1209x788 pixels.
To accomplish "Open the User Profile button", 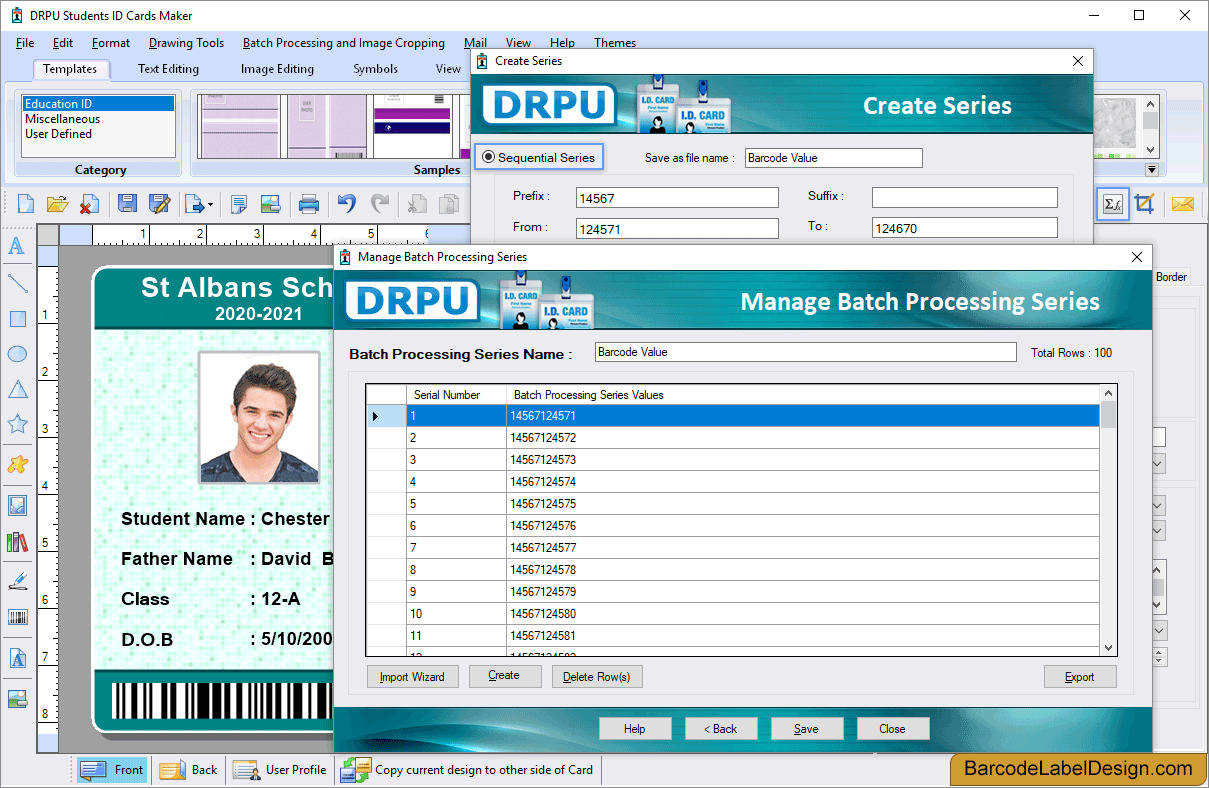I will [x=280, y=770].
